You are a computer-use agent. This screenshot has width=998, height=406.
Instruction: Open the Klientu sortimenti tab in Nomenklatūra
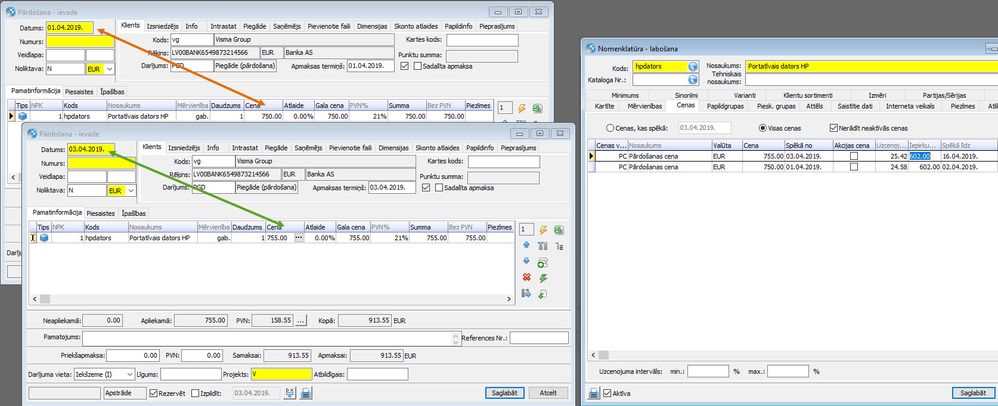[808, 95]
